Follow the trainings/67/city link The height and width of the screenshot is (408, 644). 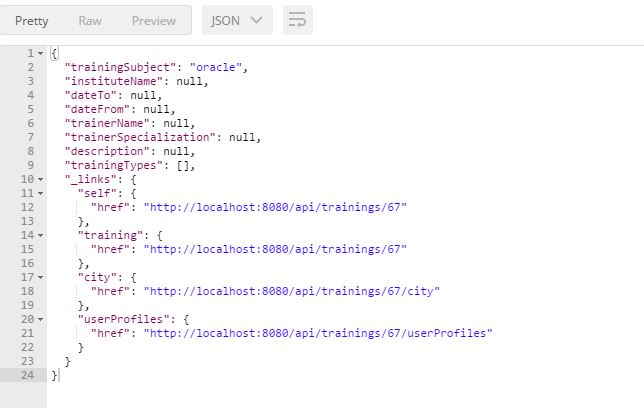coord(292,291)
